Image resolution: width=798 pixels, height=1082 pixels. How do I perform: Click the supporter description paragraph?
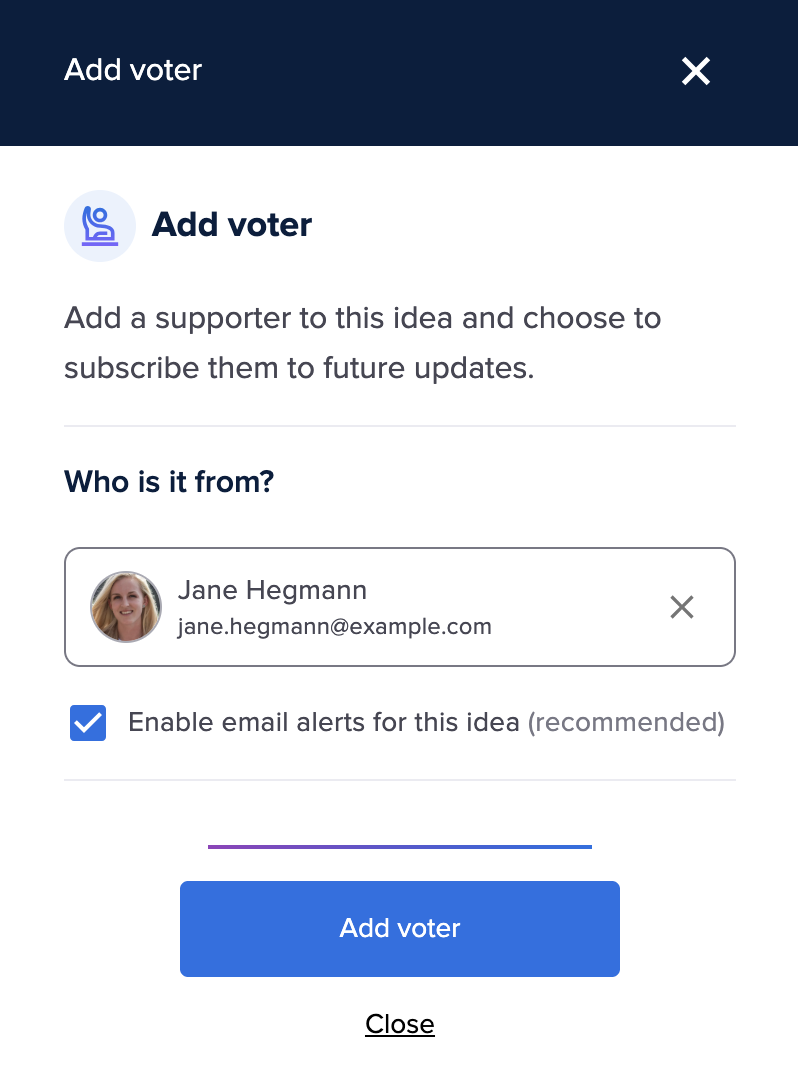[x=362, y=343]
